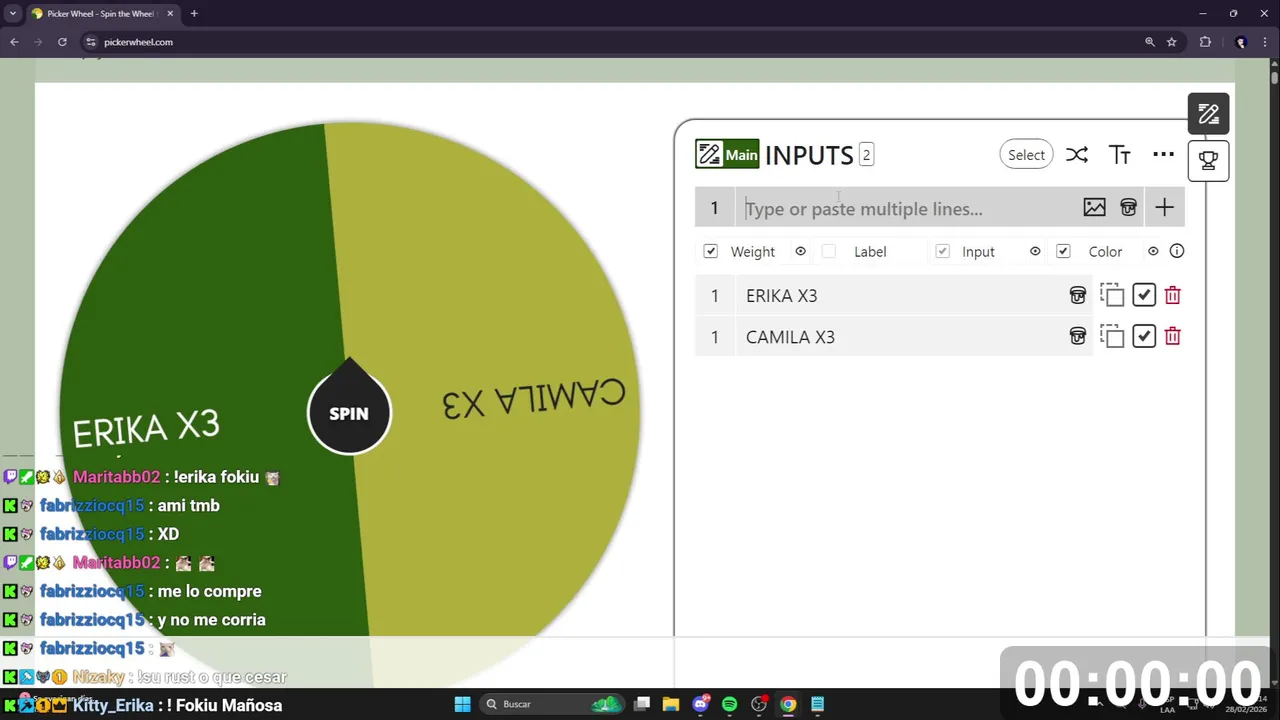Toggle Input visibility eye icon

1035,251
